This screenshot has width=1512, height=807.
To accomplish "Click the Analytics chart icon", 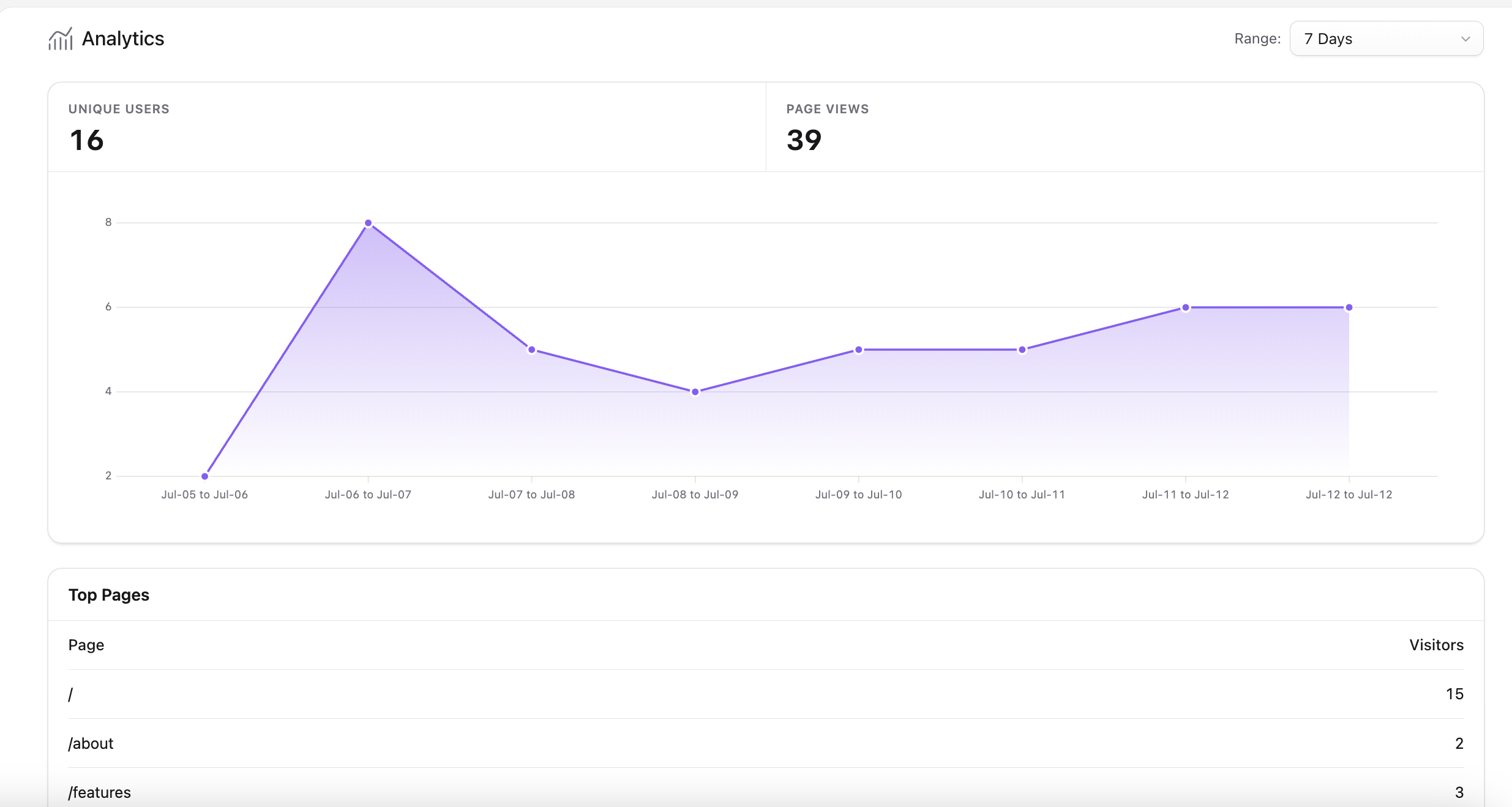I will (x=61, y=39).
